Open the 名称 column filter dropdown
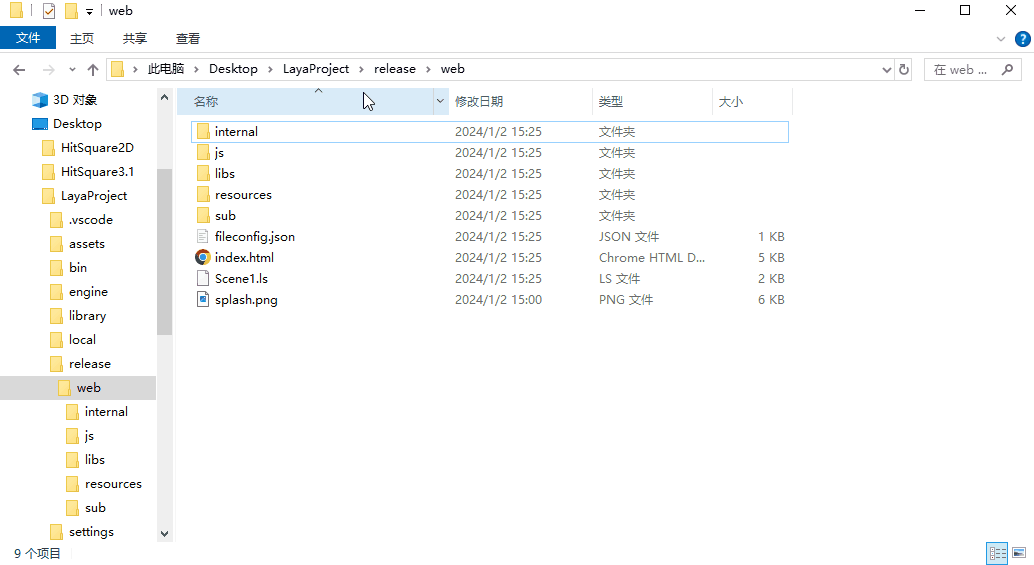This screenshot has height=565, width=1034. point(440,102)
